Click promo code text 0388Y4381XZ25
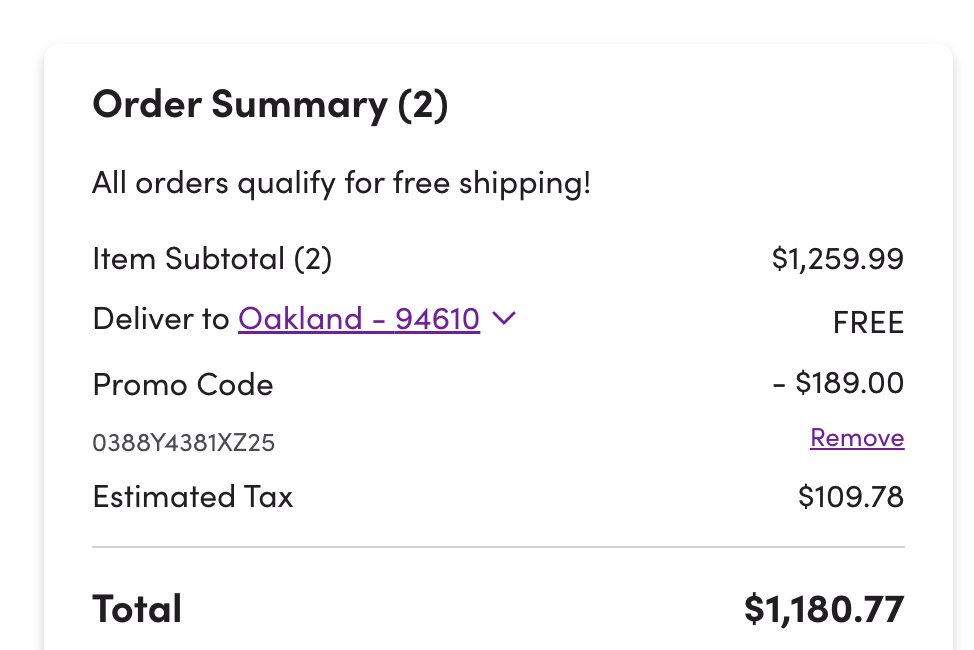This screenshot has height=650, width=974. (x=183, y=442)
